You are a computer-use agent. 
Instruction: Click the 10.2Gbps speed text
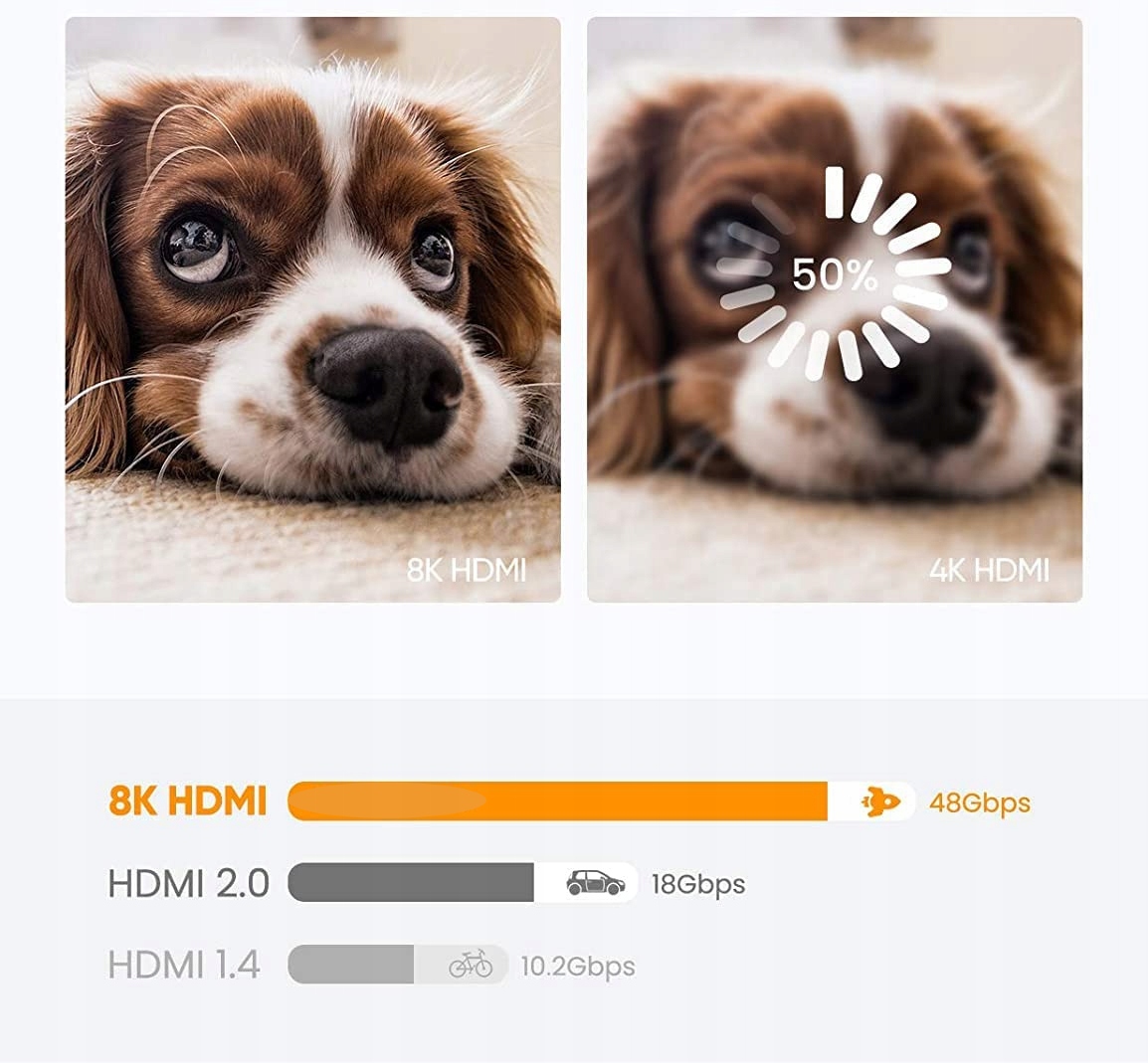pyautogui.click(x=578, y=967)
